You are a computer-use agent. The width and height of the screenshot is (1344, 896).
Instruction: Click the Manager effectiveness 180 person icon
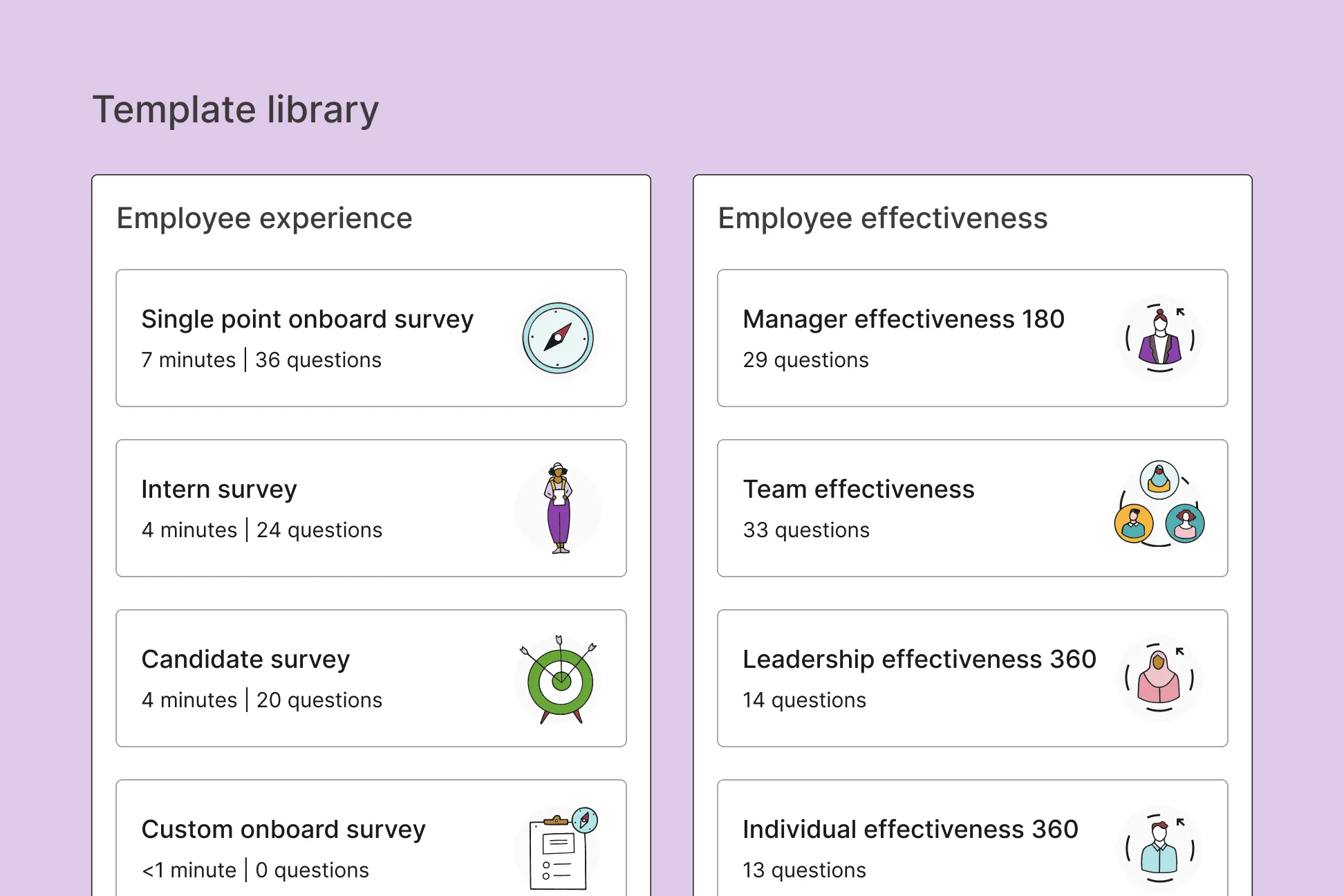[x=1160, y=338]
